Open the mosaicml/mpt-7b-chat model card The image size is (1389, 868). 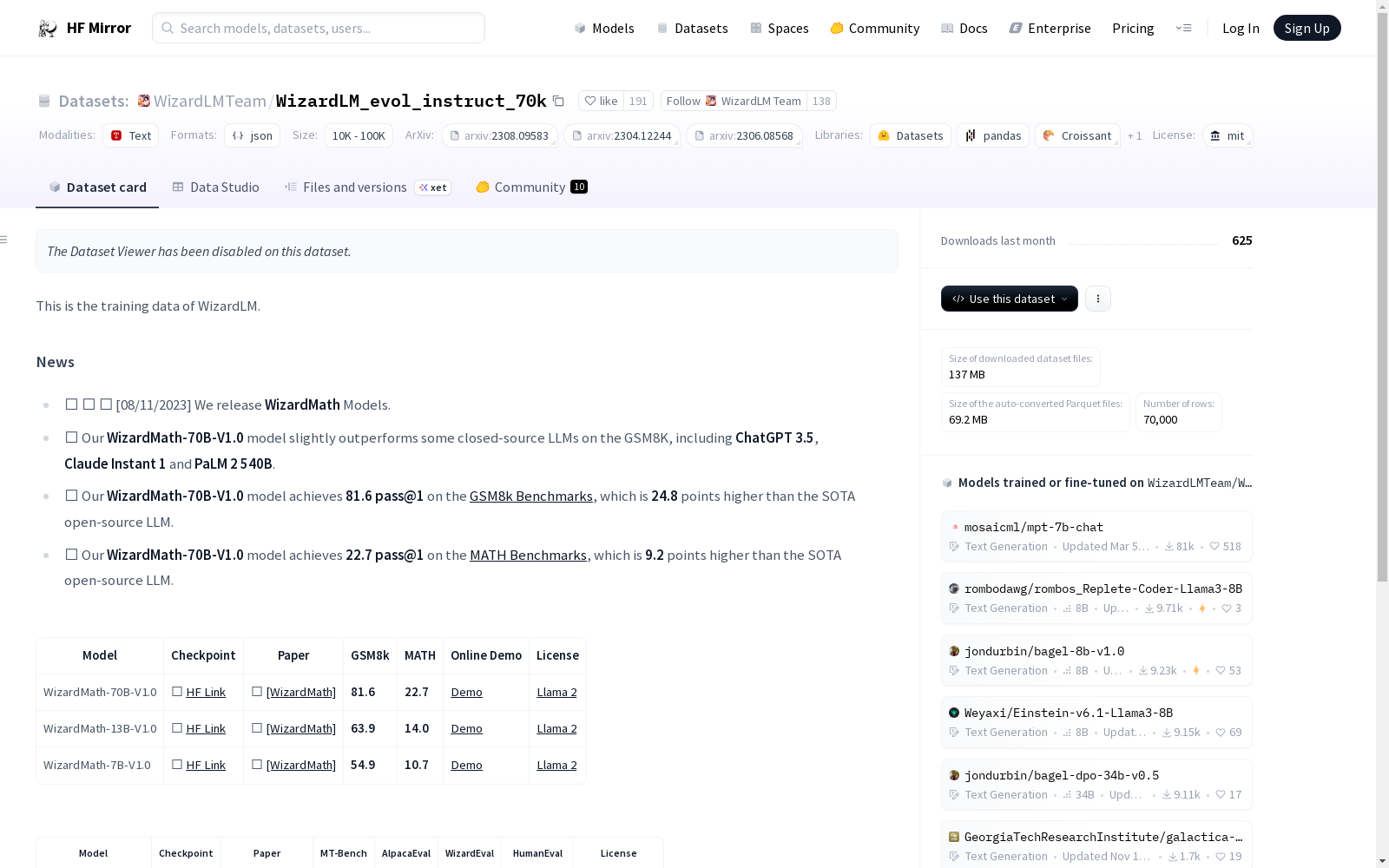1096,536
